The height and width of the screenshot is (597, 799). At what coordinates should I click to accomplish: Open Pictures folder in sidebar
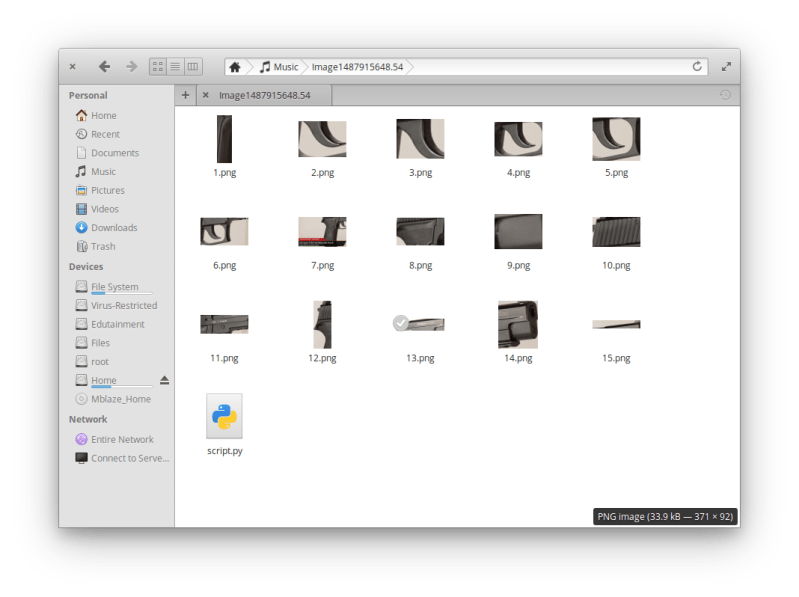pos(100,190)
